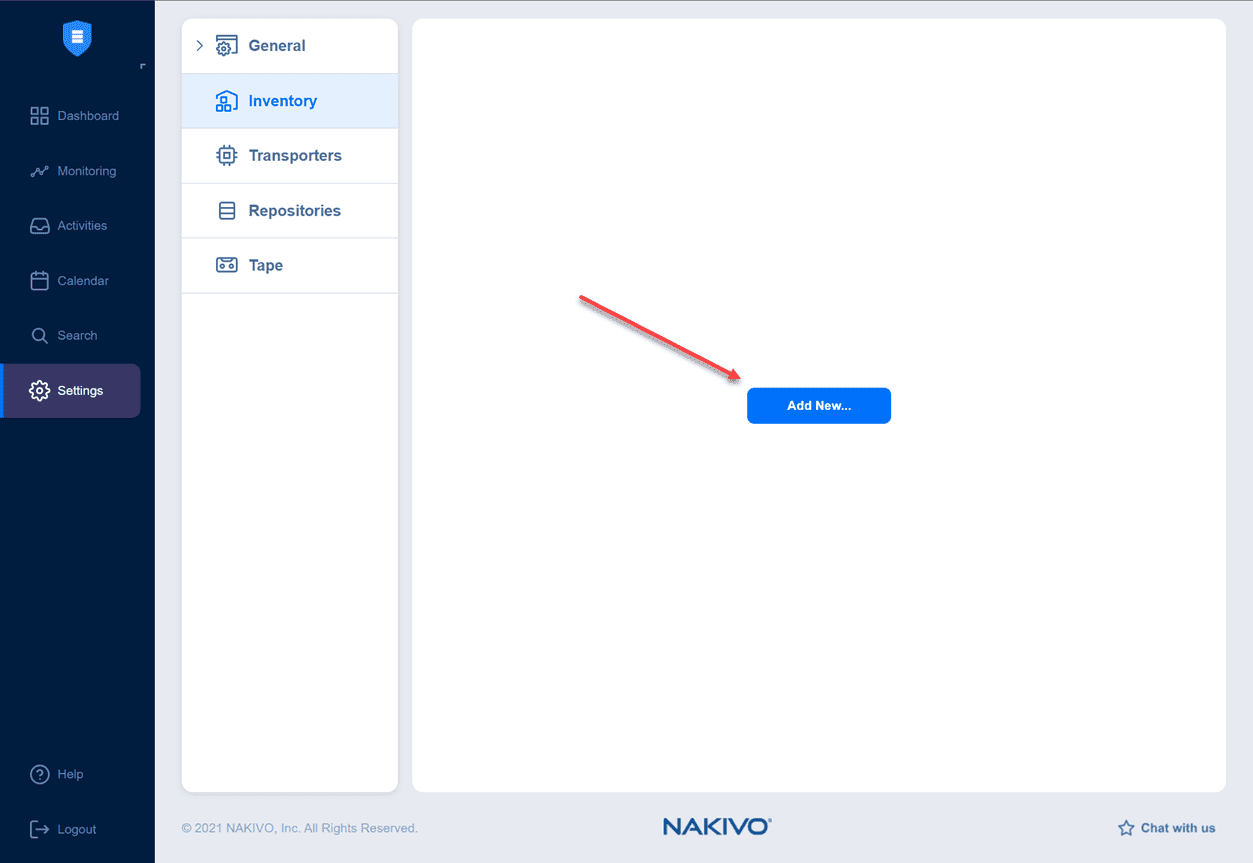Click the NAKIVO footer logo
The height and width of the screenshot is (863, 1253).
click(717, 827)
